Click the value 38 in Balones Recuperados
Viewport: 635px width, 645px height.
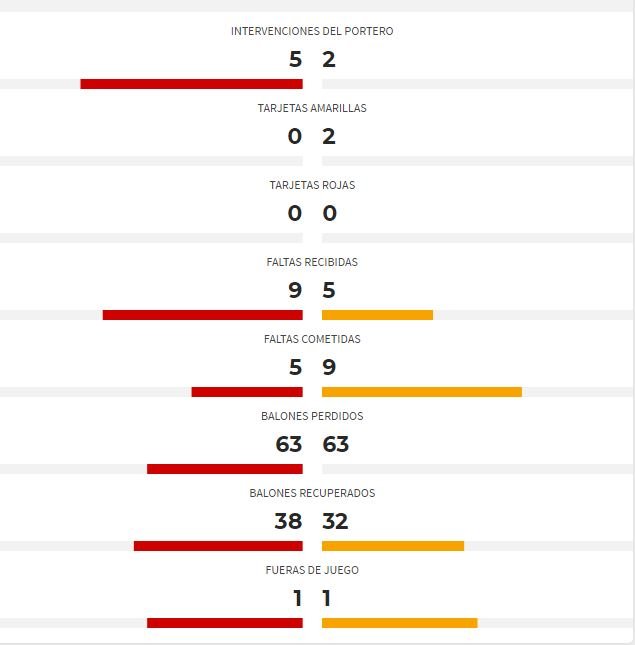[x=288, y=521]
